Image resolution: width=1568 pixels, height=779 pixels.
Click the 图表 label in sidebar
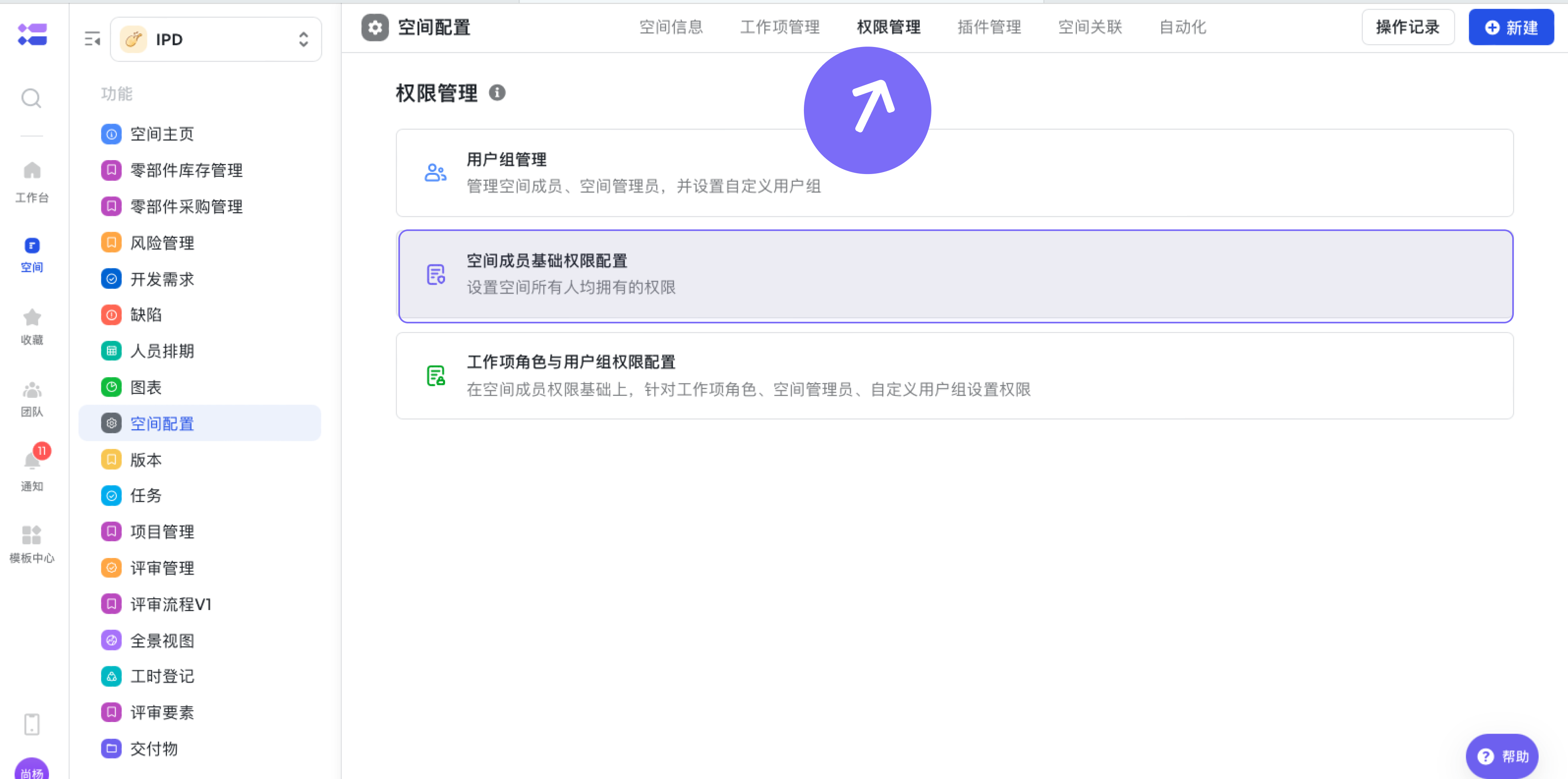tap(146, 387)
